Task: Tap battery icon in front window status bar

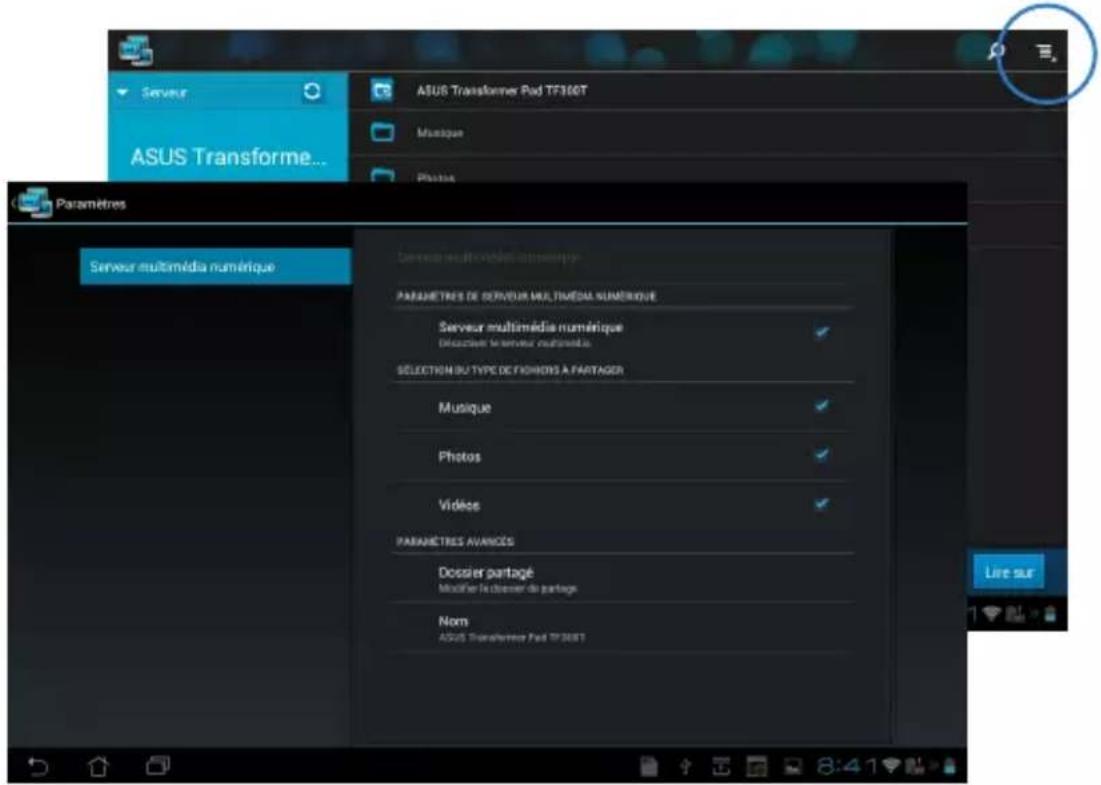Action: point(949,765)
